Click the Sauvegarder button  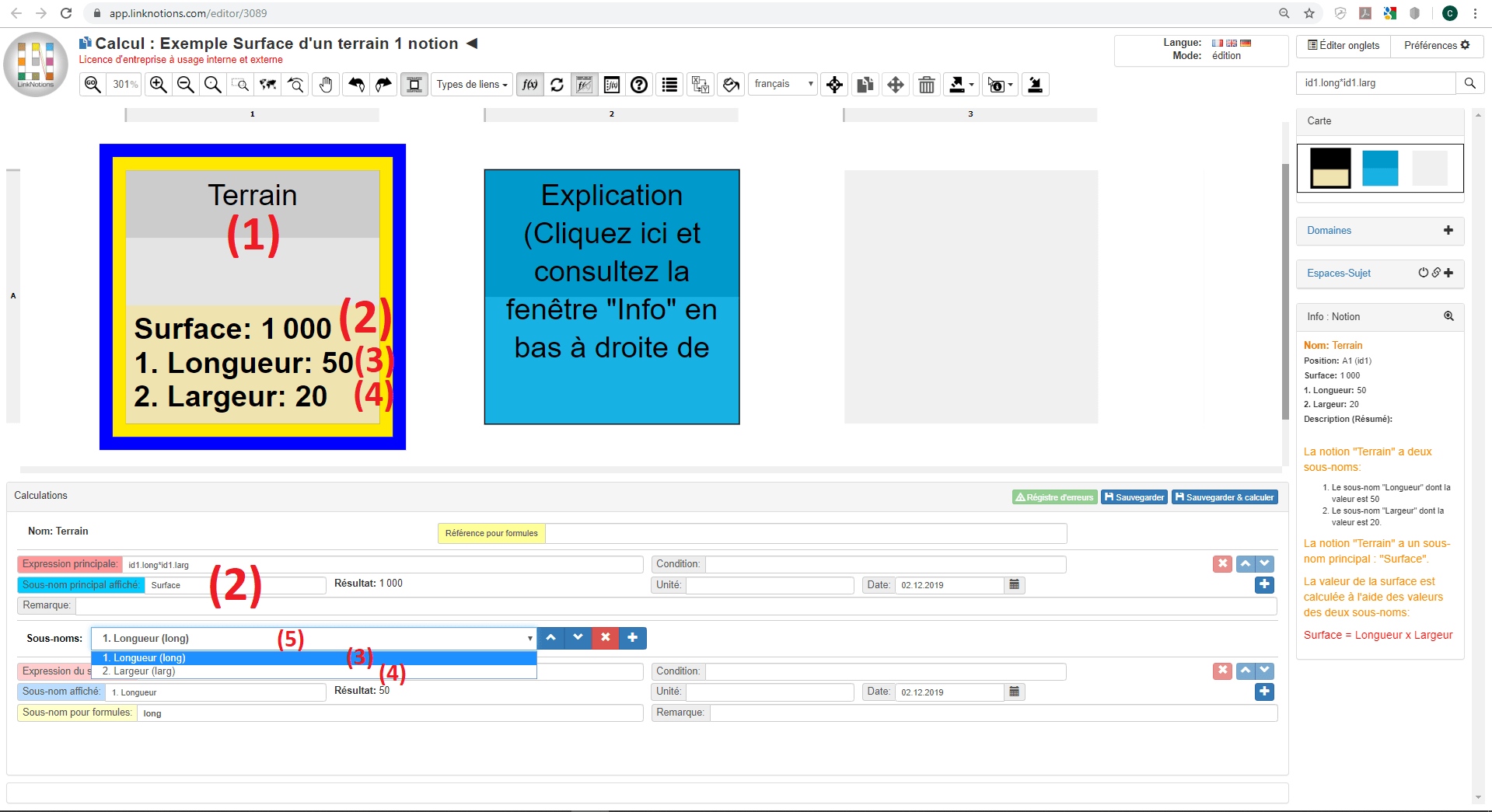[x=1134, y=497]
